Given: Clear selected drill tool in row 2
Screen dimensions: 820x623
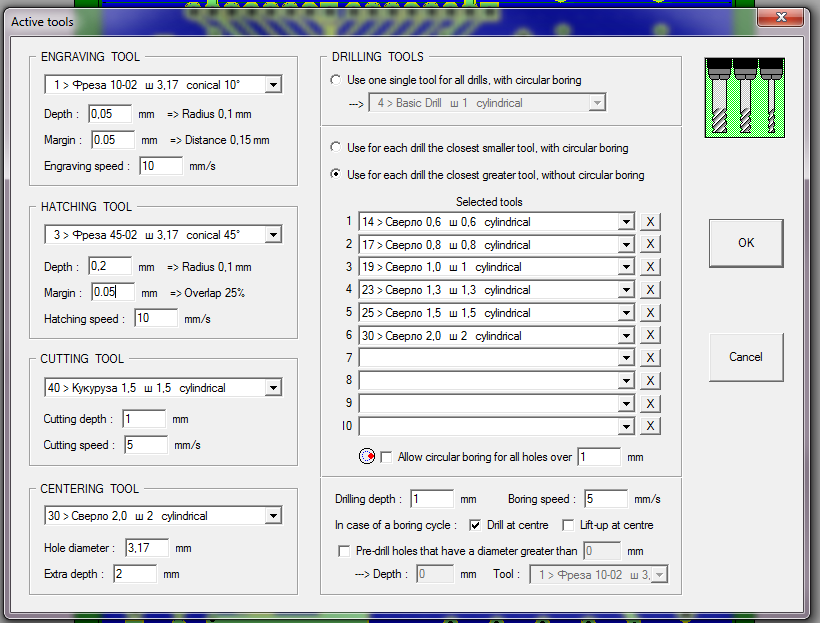Looking at the screenshot, I should 650,244.
